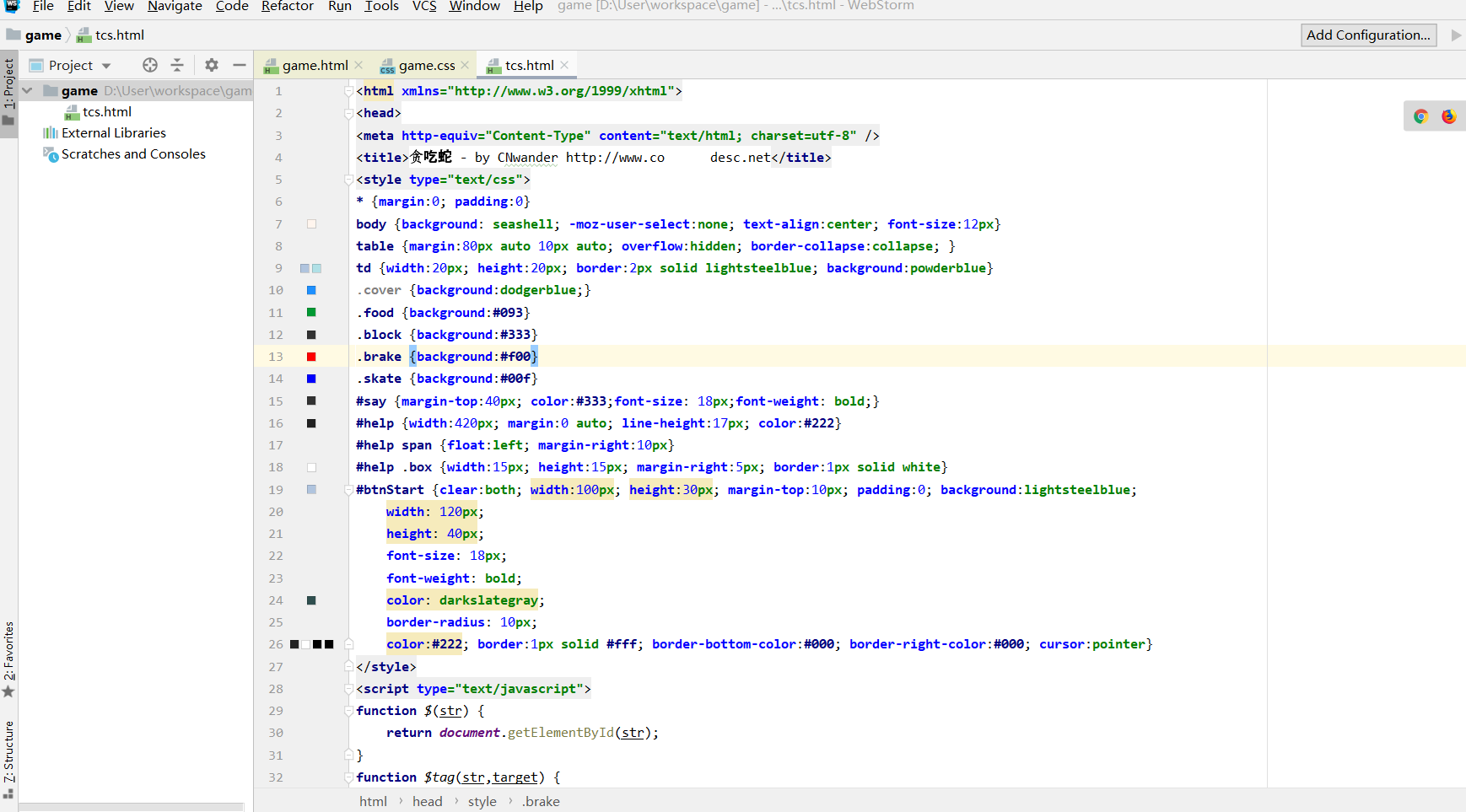Close the game.html tab
The width and height of the screenshot is (1466, 812).
[x=358, y=65]
